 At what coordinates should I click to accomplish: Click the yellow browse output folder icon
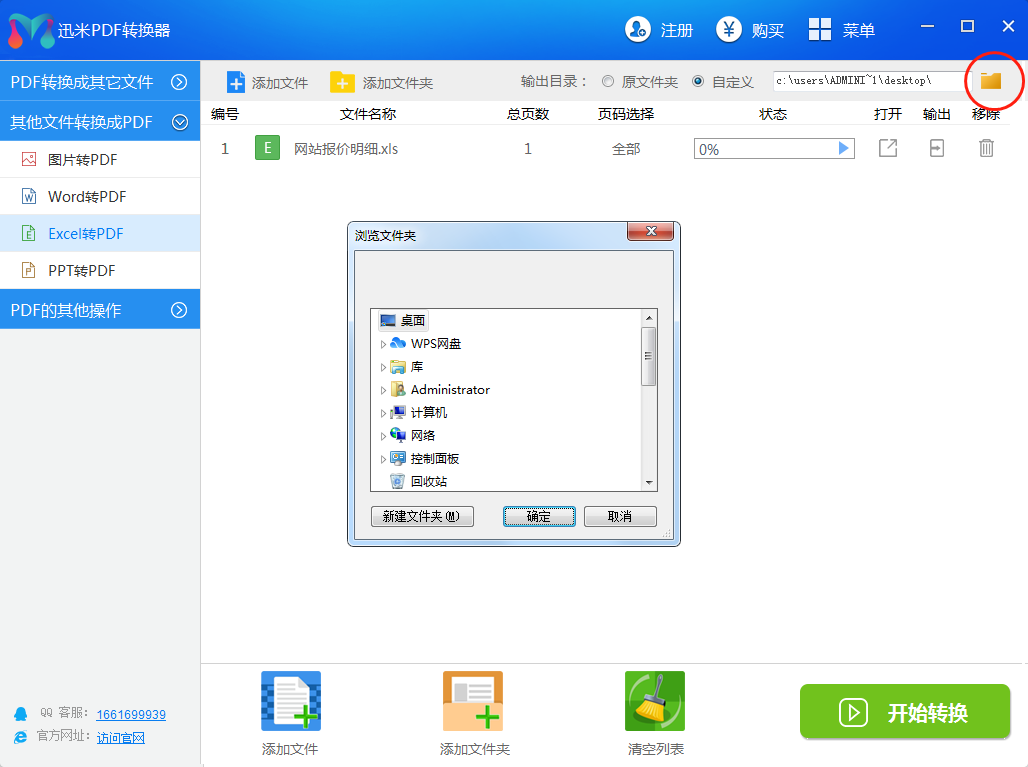click(990, 81)
